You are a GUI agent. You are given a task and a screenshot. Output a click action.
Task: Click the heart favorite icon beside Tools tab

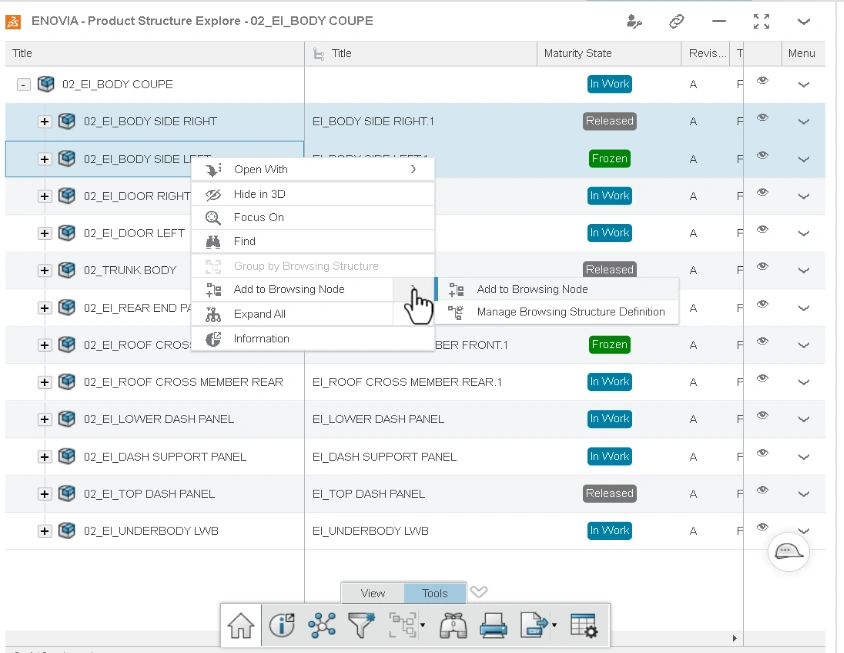click(479, 592)
